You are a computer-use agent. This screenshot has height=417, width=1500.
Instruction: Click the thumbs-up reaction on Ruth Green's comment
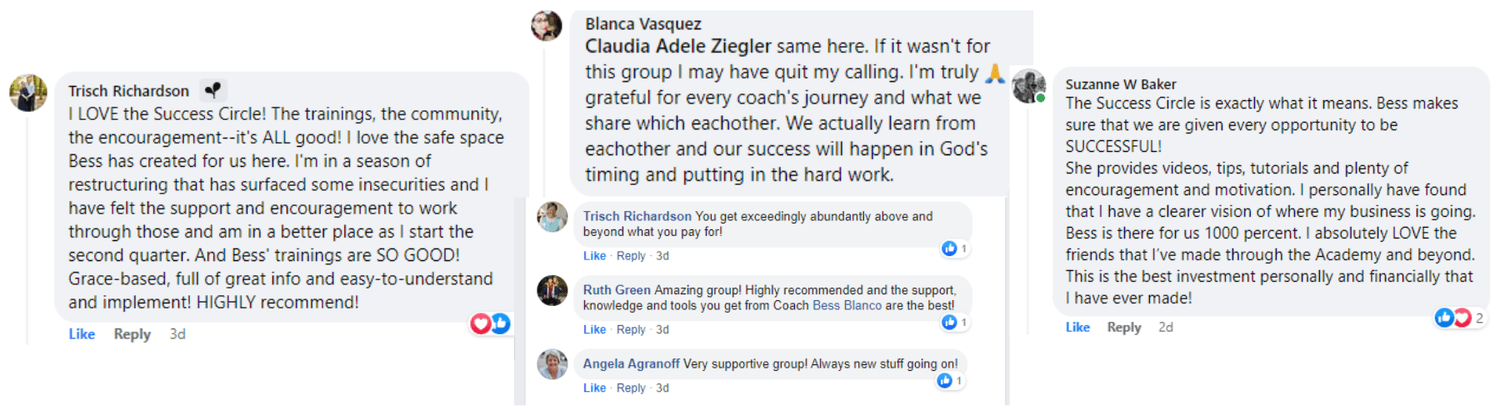point(949,322)
